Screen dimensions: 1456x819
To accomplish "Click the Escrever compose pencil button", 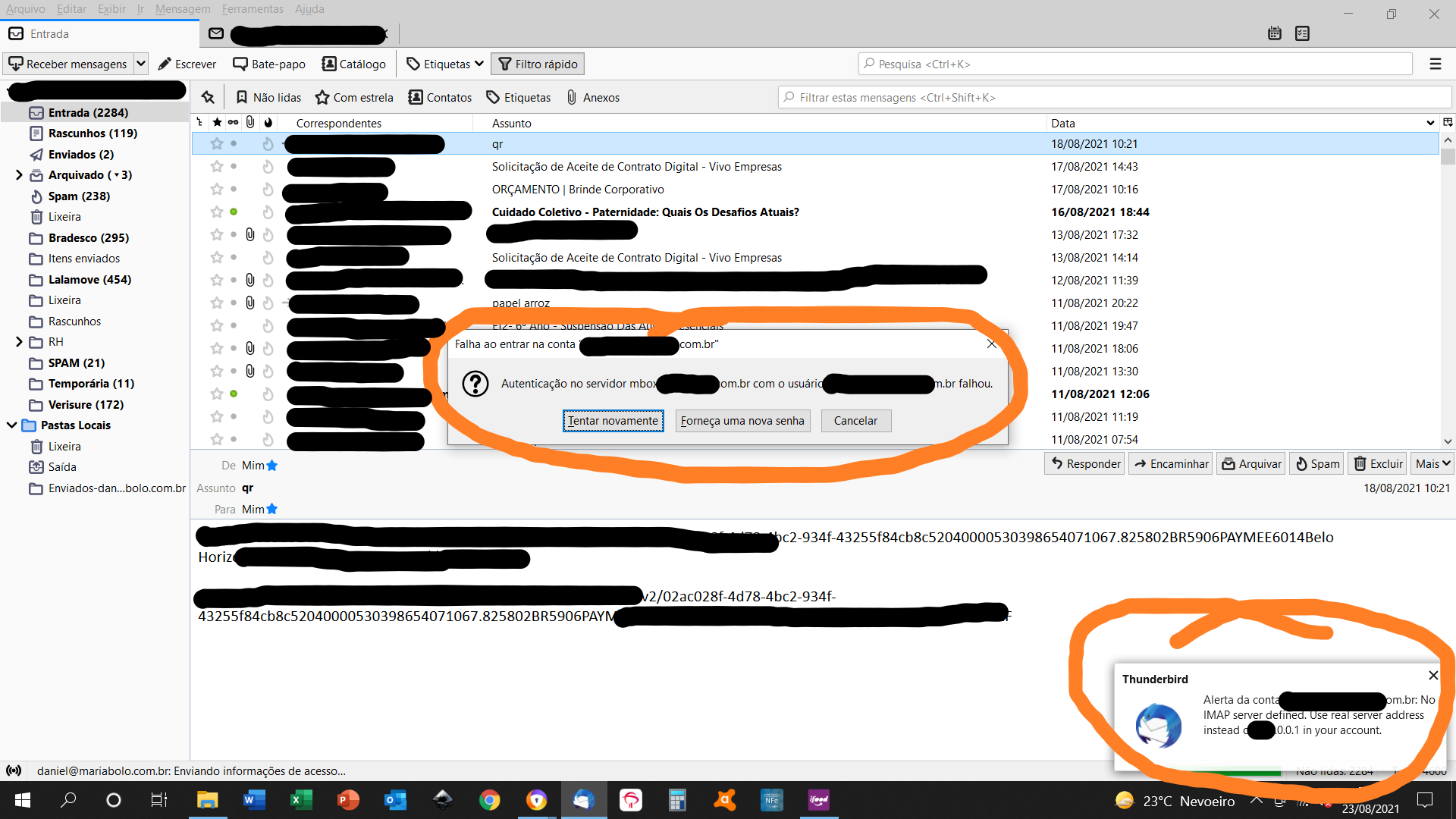I will [187, 64].
